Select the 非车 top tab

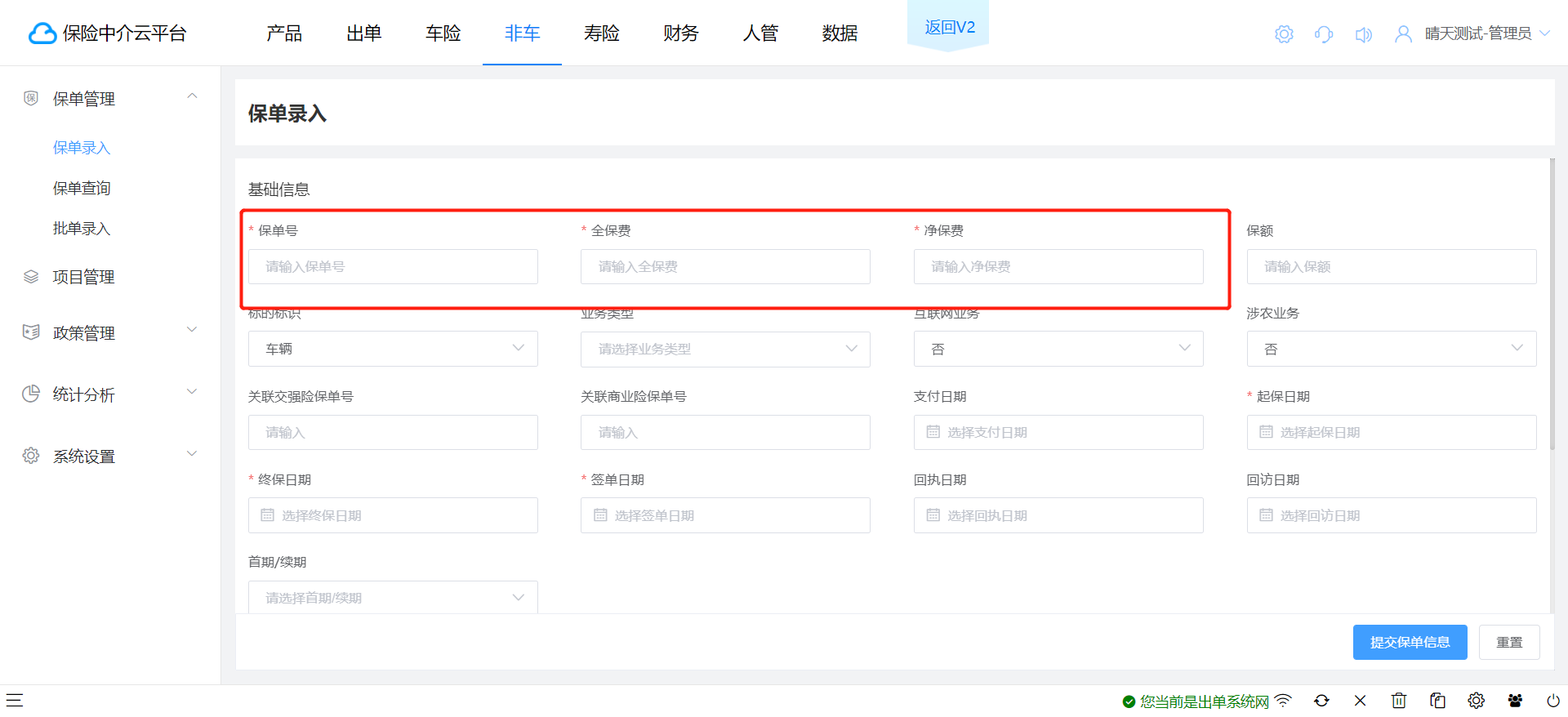tap(522, 33)
